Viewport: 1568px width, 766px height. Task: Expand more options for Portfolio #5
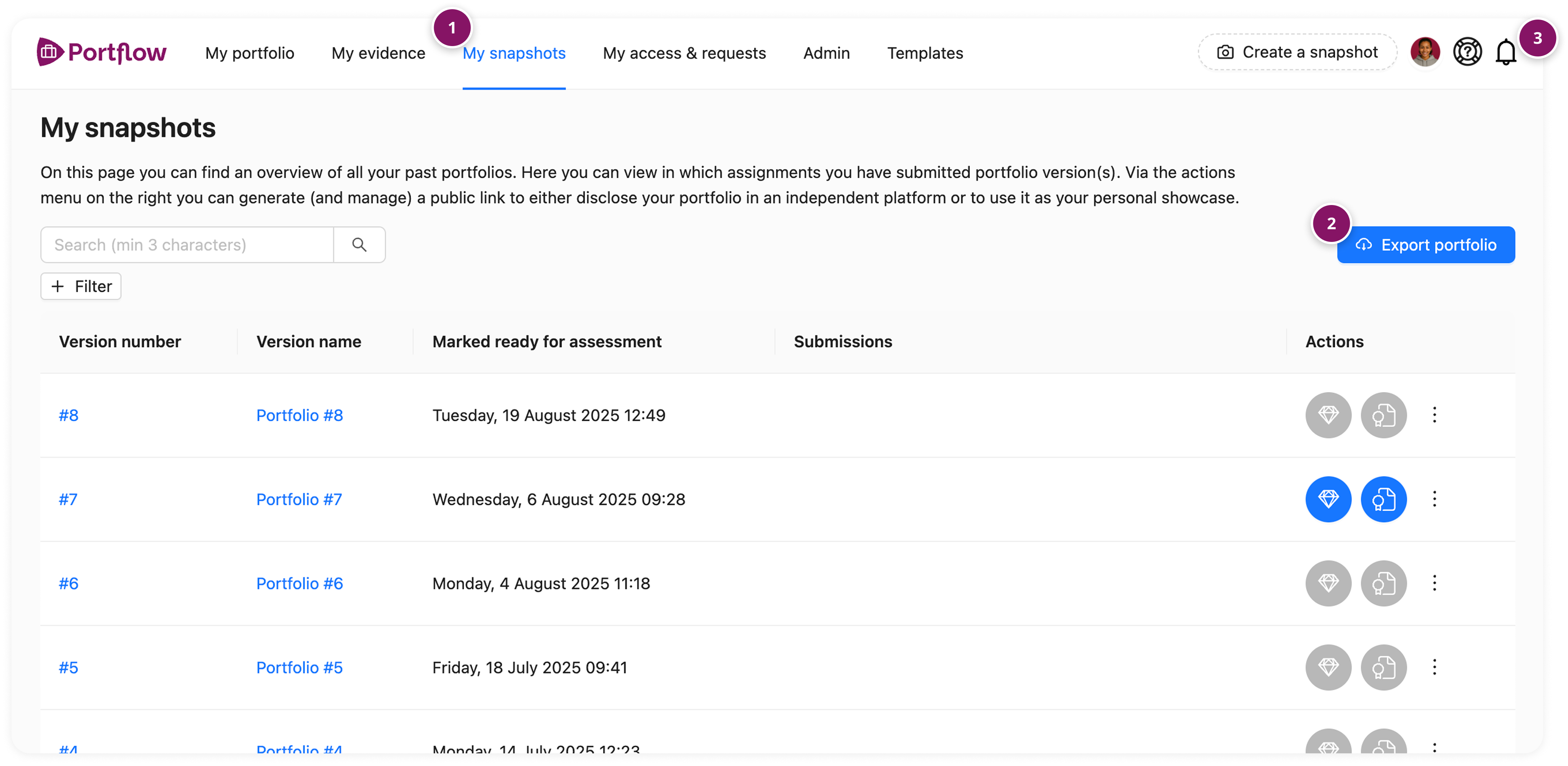pyautogui.click(x=1434, y=667)
